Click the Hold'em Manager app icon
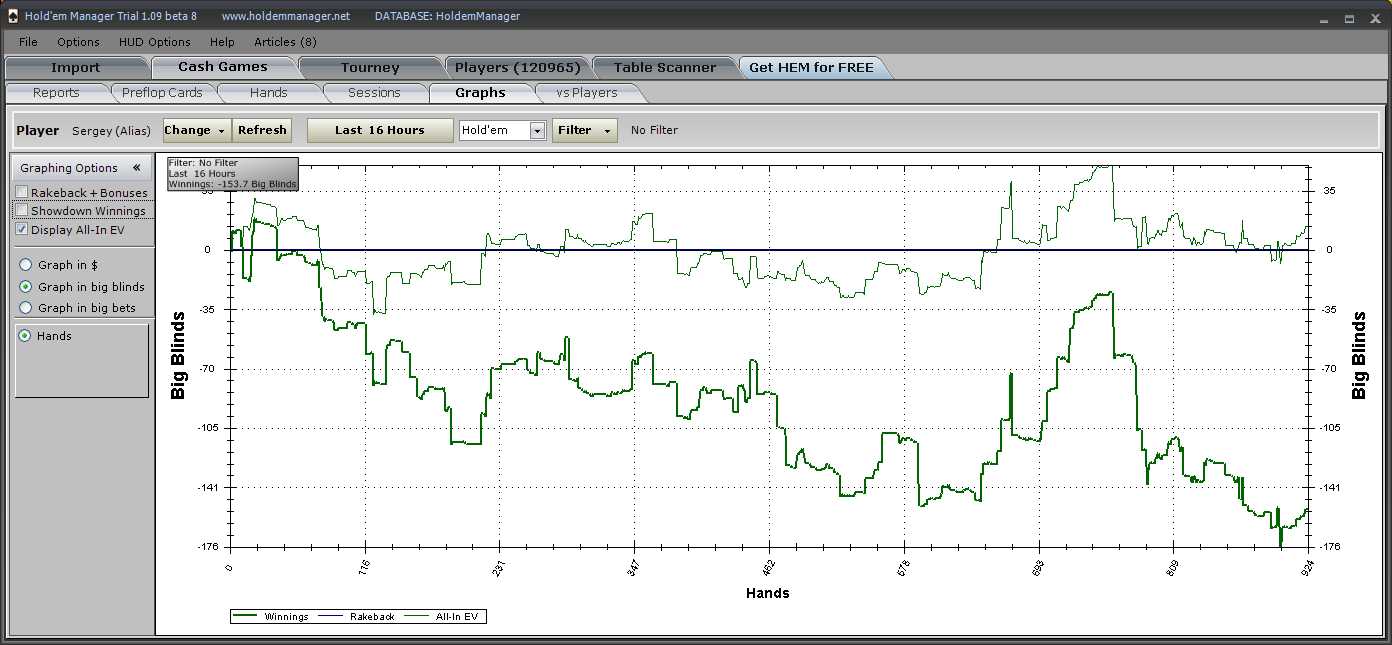Image resolution: width=1392 pixels, height=645 pixels. (x=13, y=16)
